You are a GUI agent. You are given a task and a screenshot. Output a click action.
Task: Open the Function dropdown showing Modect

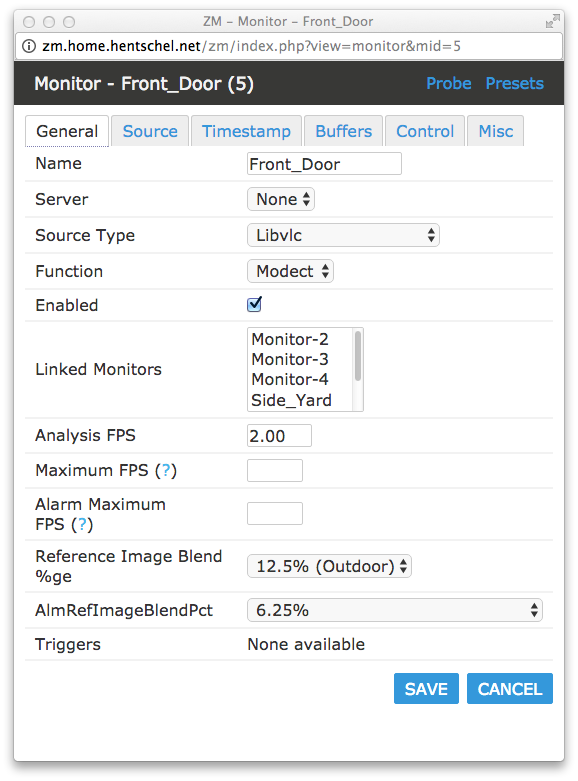tap(290, 271)
